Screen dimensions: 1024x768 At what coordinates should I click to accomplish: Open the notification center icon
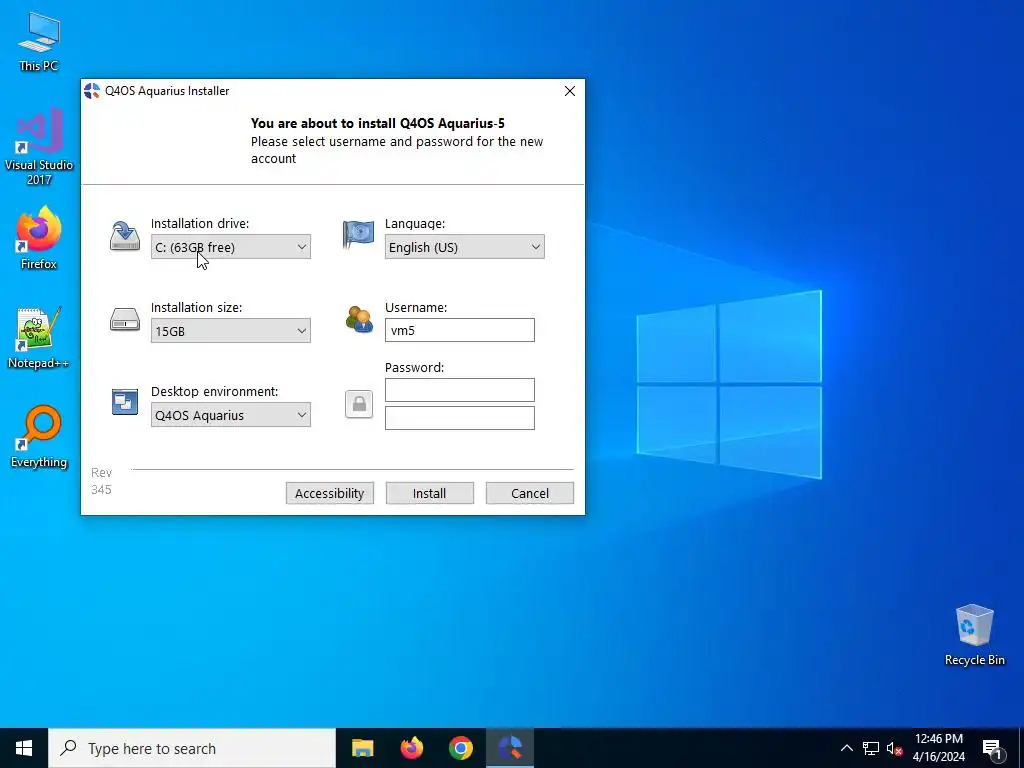(992, 749)
